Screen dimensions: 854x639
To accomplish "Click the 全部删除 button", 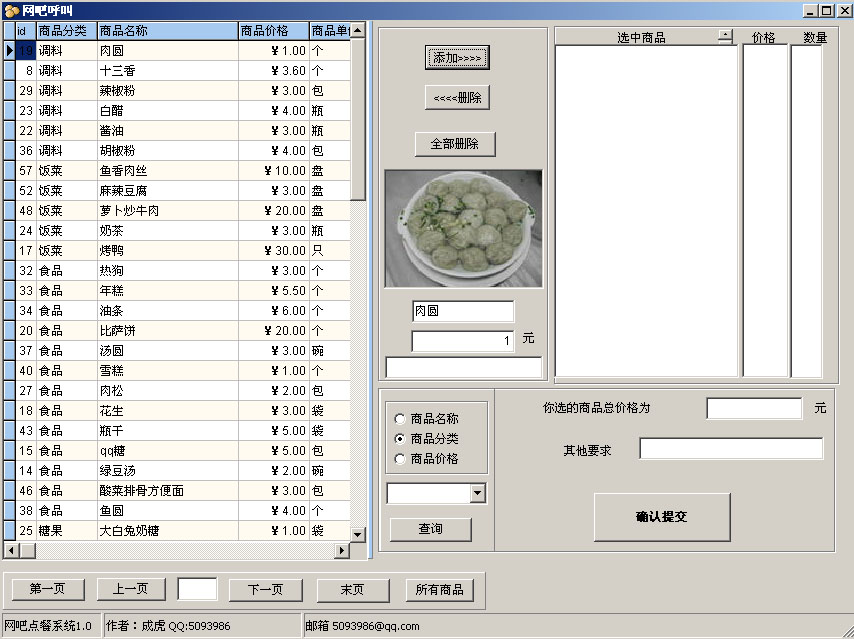I will 455,144.
